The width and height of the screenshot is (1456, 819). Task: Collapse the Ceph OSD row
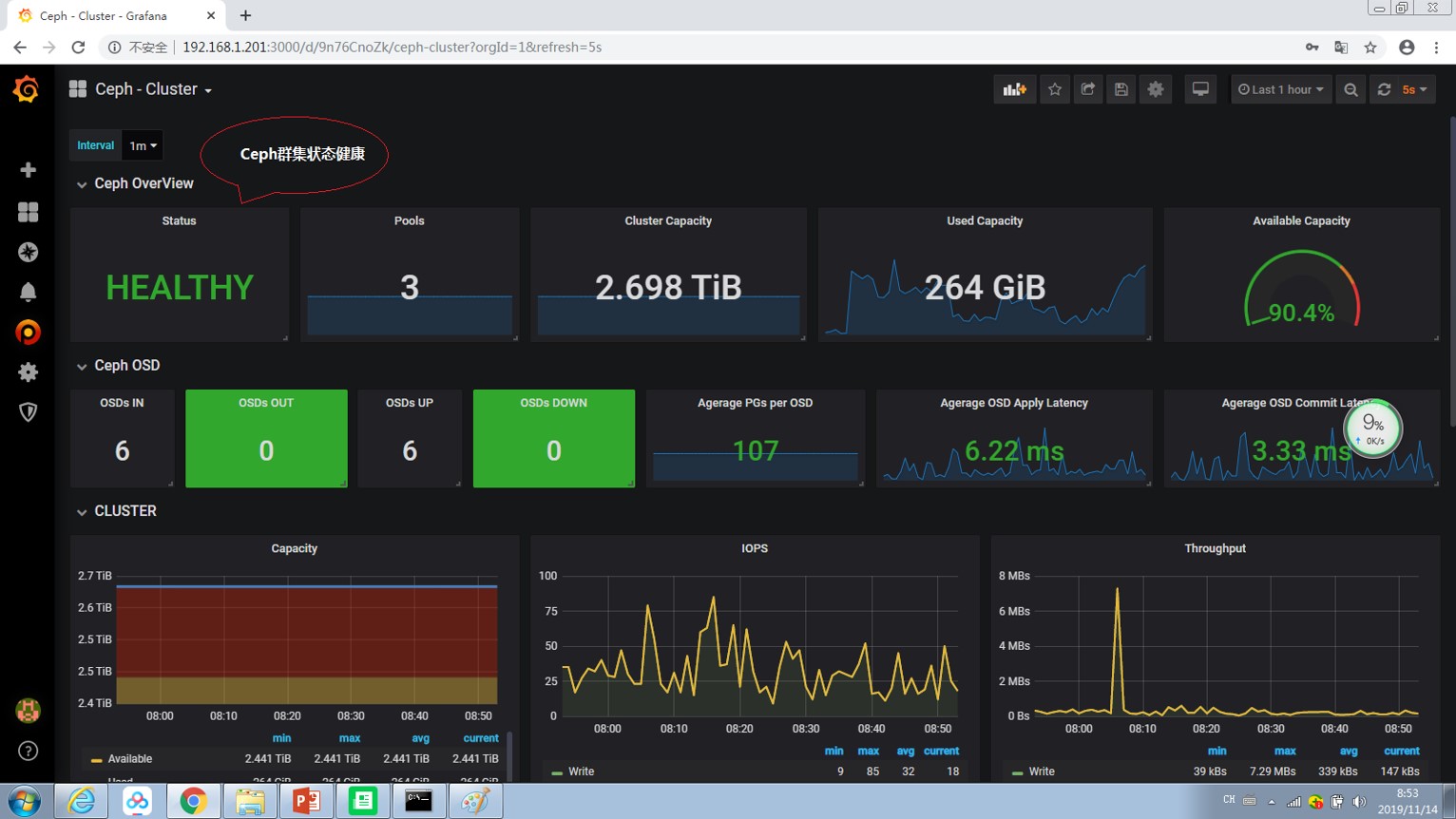tap(126, 366)
